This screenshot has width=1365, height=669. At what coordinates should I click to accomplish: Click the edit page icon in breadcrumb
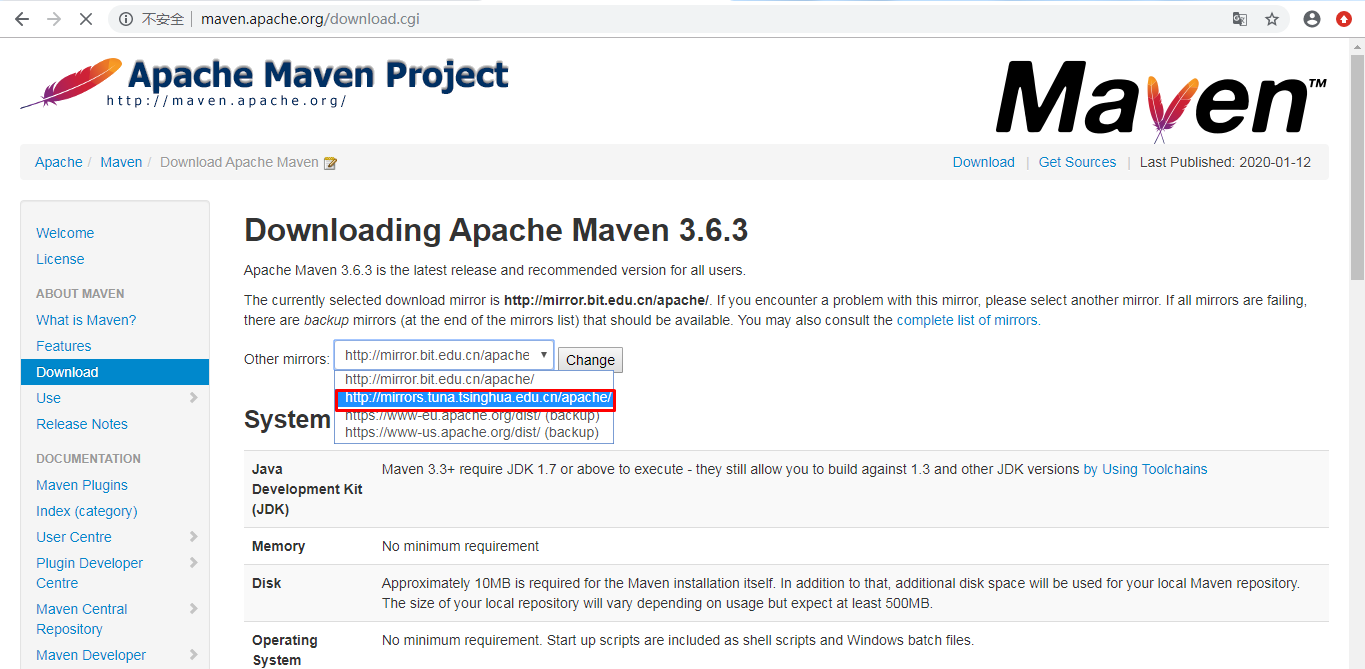[x=330, y=163]
